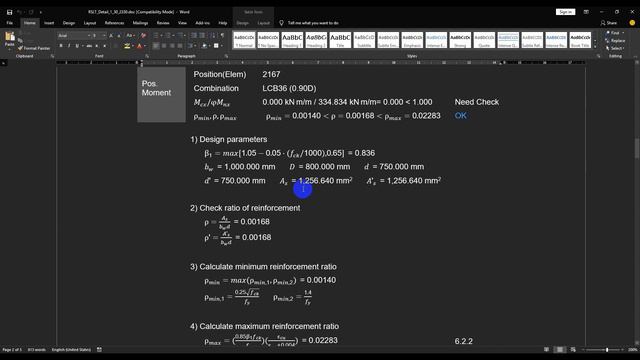This screenshot has width=640, height=360.
Task: Align text left
Action: coord(156,46)
